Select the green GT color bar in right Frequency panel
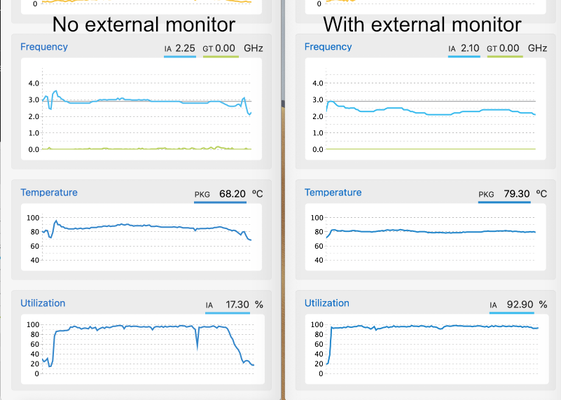This screenshot has height=400, width=561. pyautogui.click(x=504, y=56)
